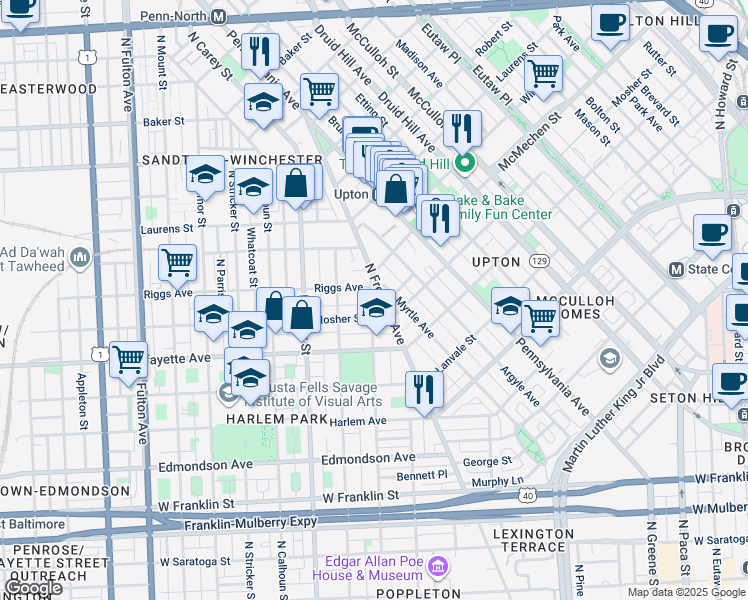This screenshot has height=600, width=748.
Task: Click the Harlem Park neighborhood label
Action: point(262,419)
